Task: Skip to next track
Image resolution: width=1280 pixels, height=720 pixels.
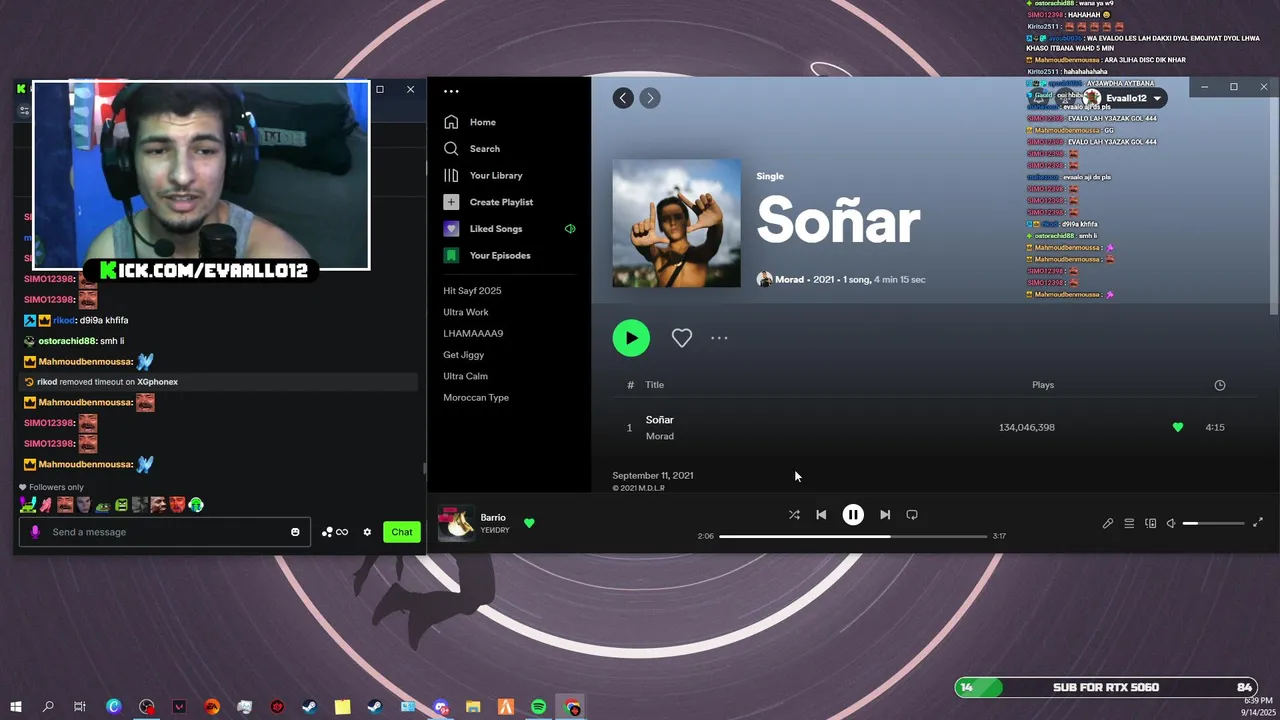Action: click(x=885, y=515)
